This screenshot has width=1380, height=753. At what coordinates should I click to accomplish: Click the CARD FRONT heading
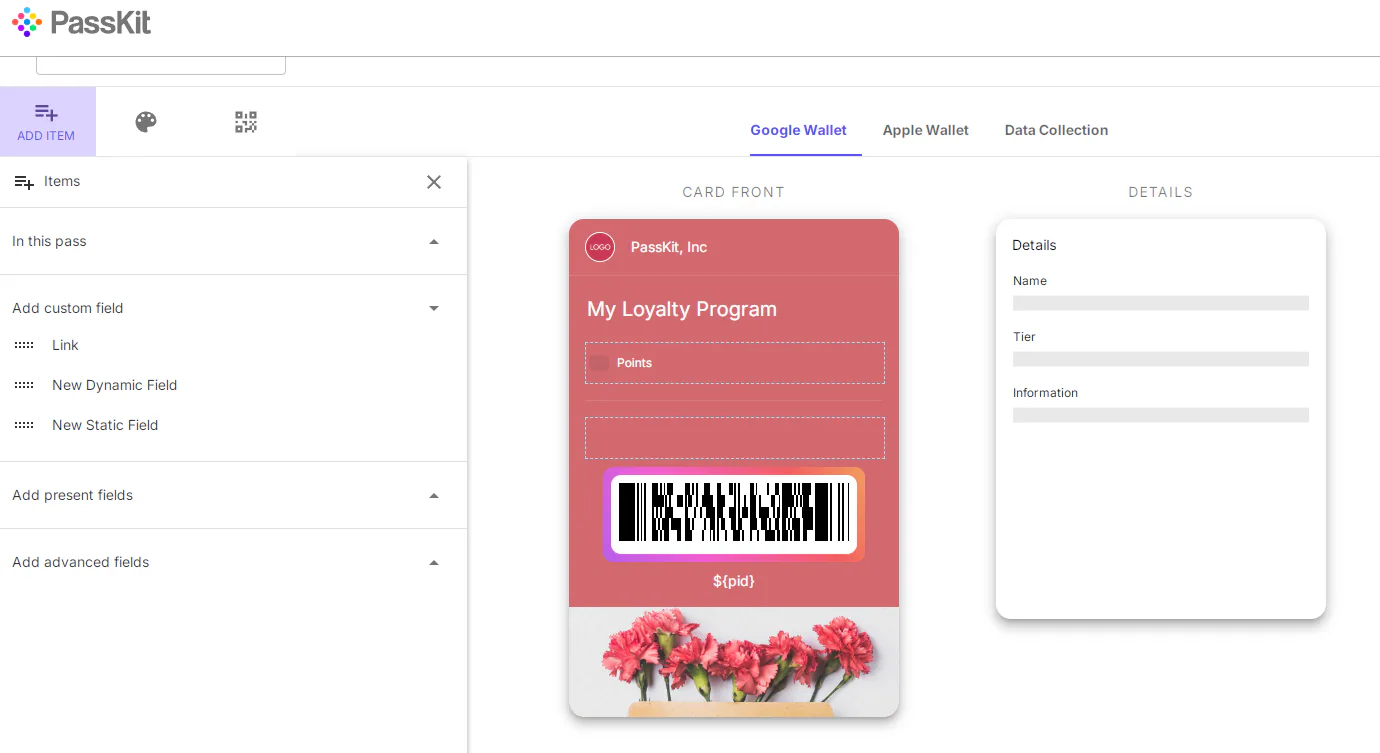[734, 192]
